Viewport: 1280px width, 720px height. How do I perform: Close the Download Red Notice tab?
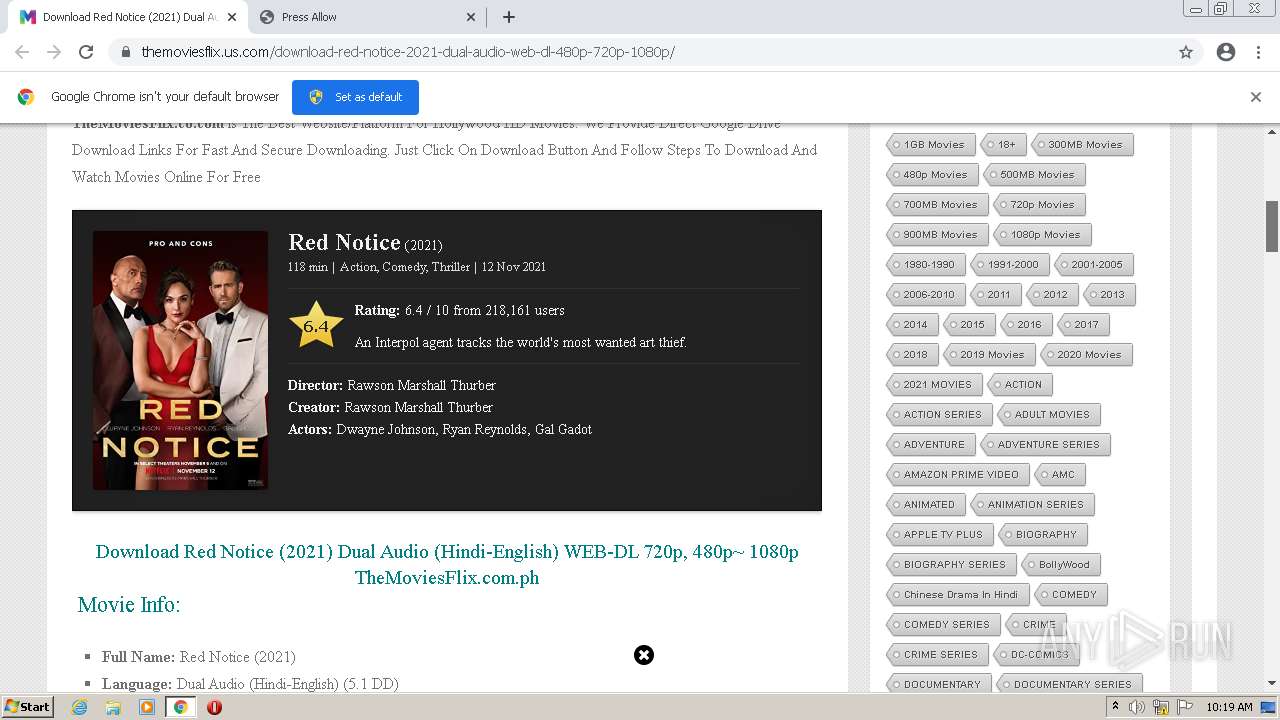tap(232, 17)
